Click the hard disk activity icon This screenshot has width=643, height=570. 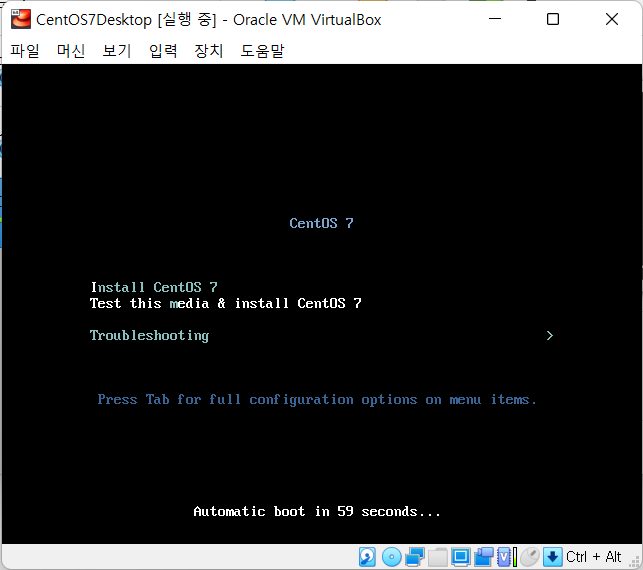[367, 557]
